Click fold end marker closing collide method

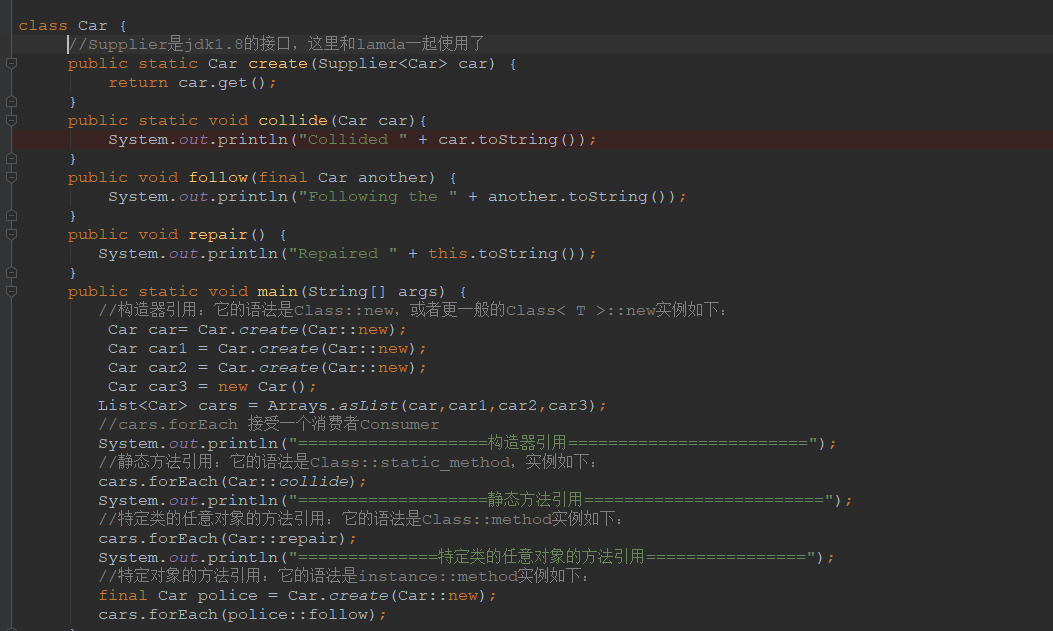coord(11,158)
